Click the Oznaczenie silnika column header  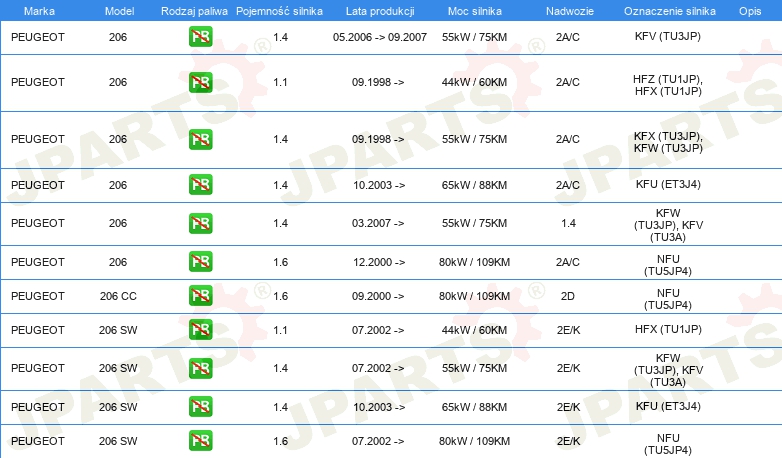pos(669,11)
